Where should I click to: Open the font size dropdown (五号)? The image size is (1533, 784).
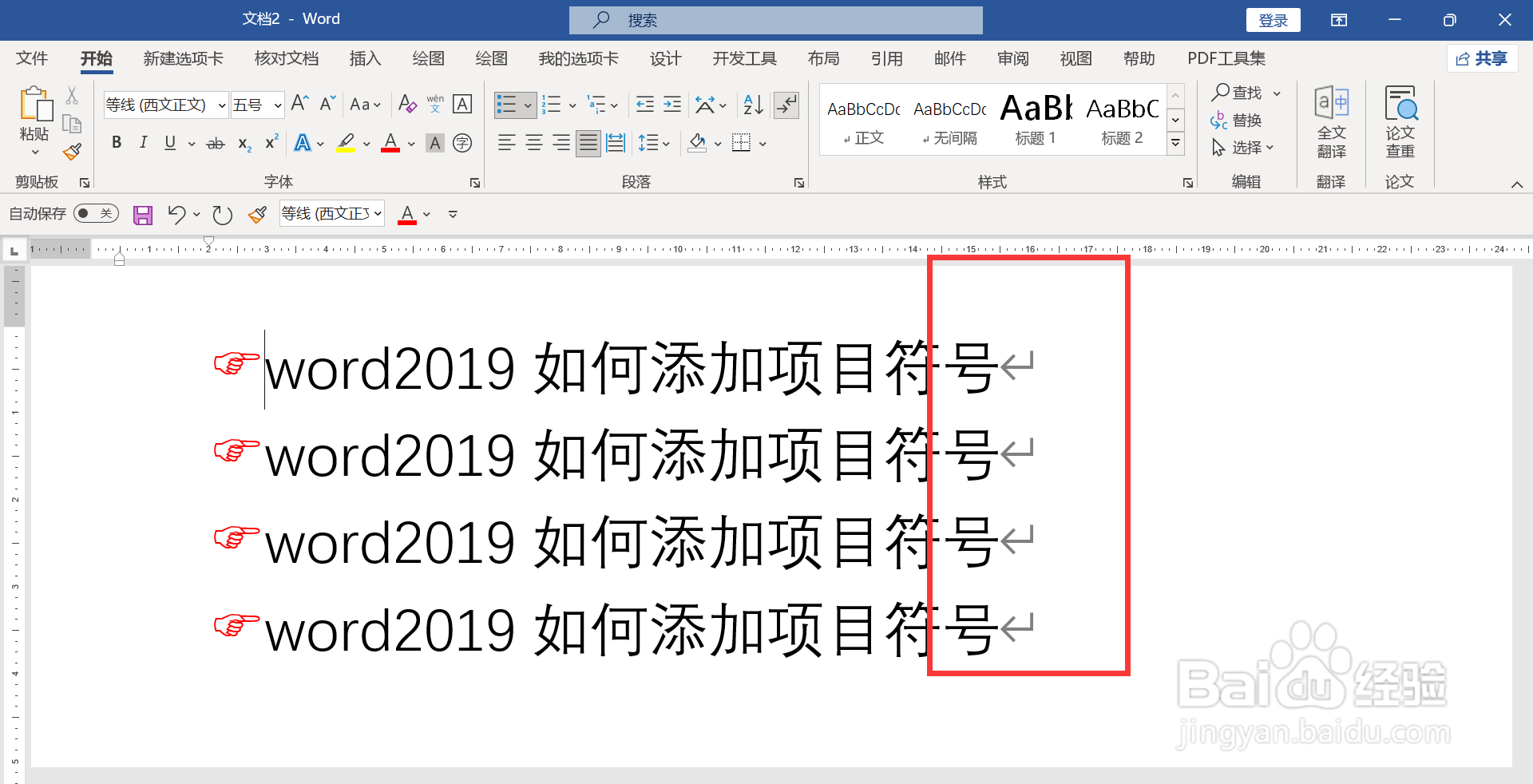coord(277,105)
